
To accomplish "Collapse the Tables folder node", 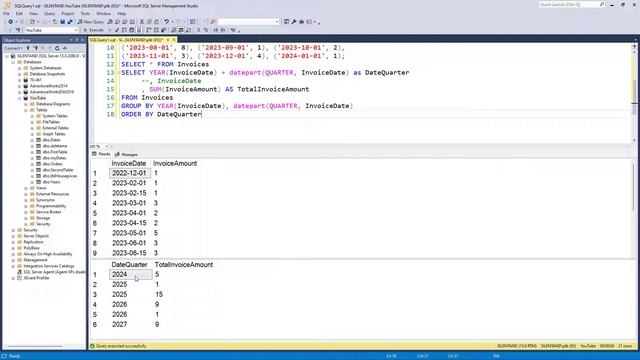I will coord(26,110).
